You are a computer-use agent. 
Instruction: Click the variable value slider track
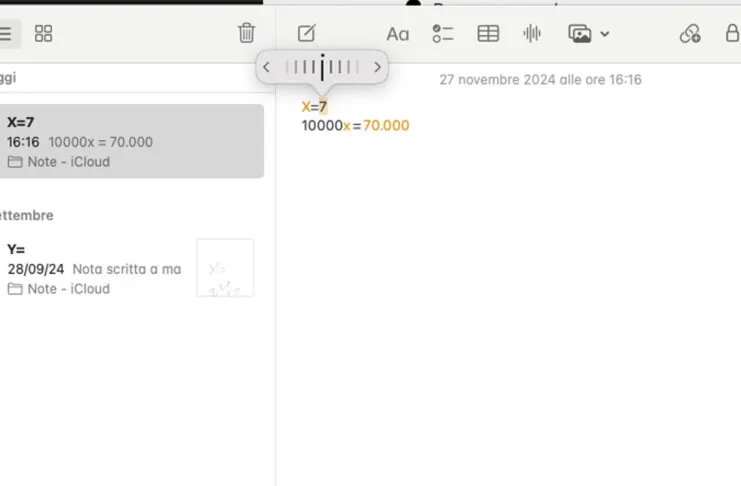click(x=322, y=67)
